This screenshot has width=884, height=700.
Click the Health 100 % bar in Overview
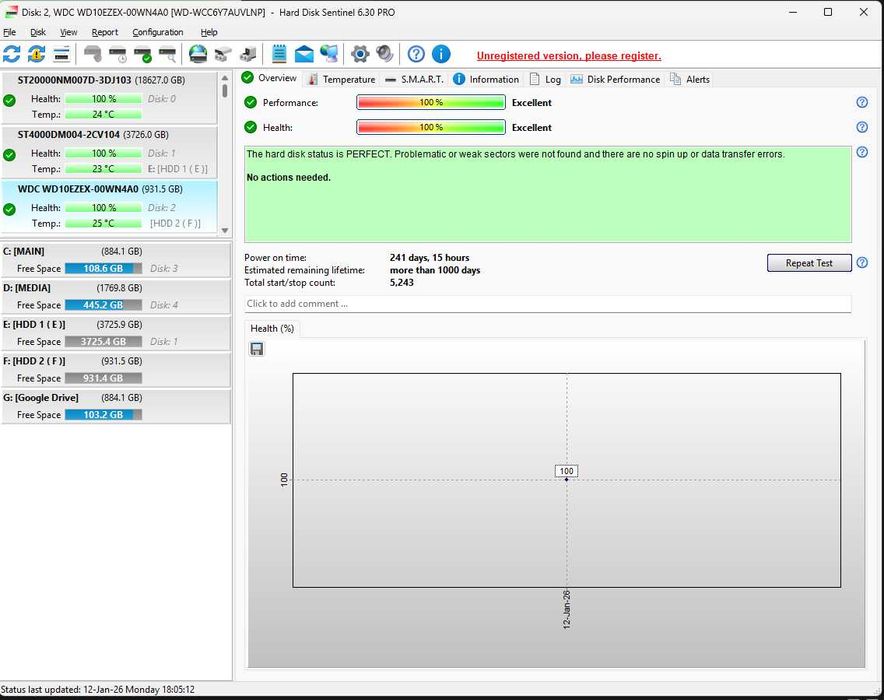[x=431, y=127]
